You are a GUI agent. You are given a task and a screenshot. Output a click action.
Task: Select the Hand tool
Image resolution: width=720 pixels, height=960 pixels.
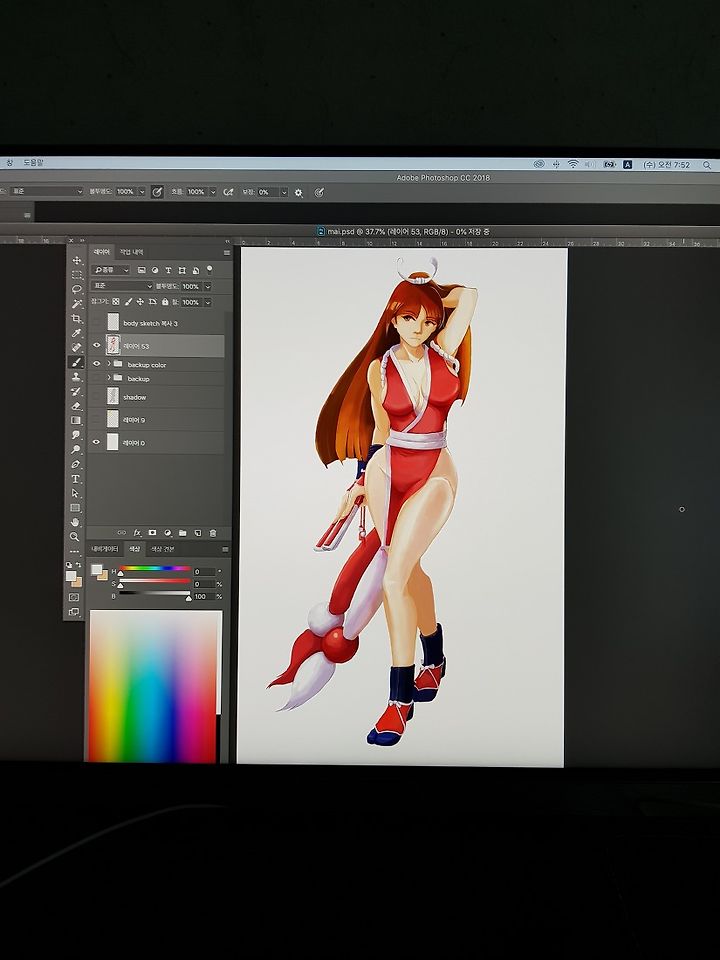pos(75,522)
